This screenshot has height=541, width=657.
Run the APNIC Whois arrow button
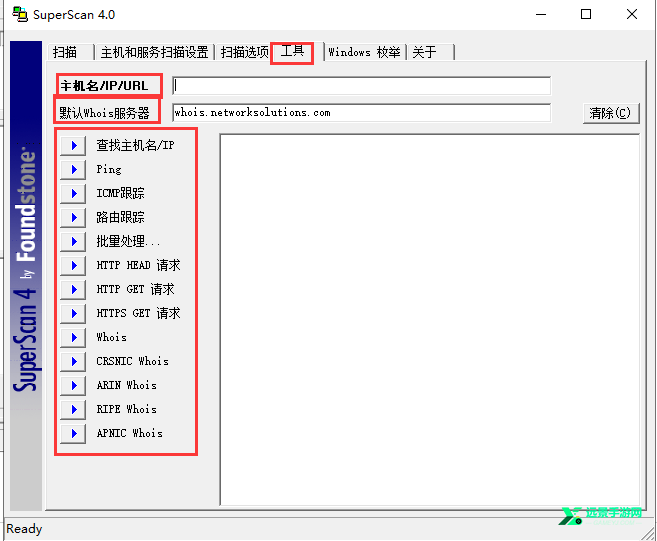[73, 433]
